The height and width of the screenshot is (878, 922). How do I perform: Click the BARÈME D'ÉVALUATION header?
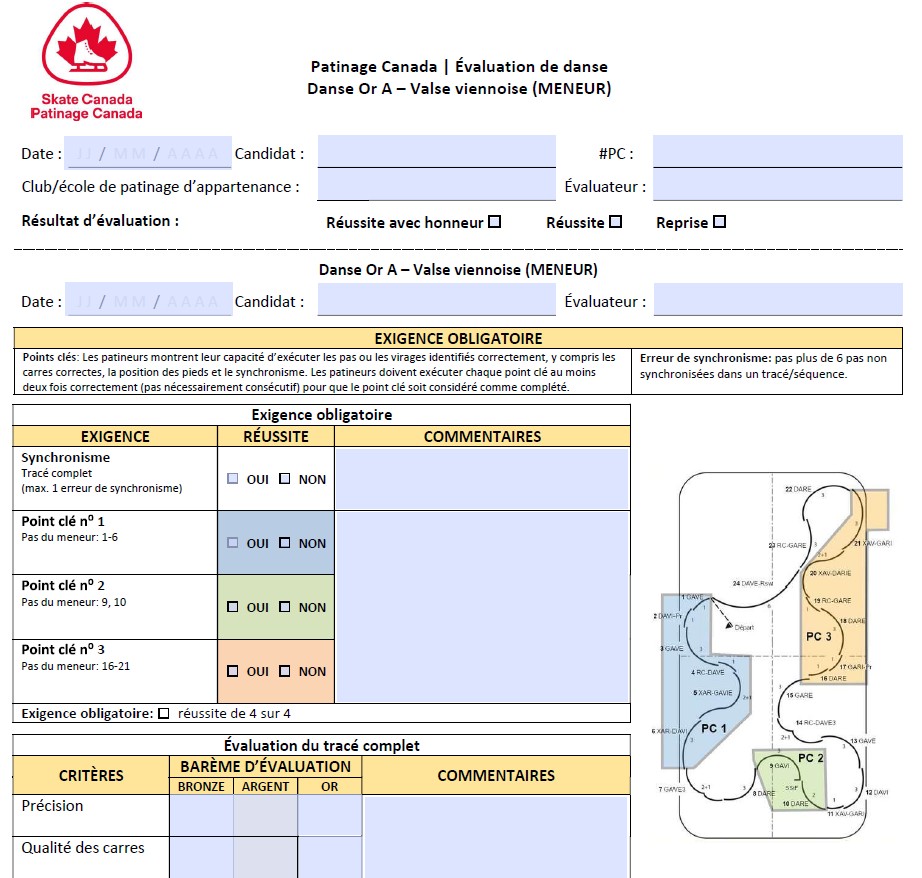pos(265,766)
